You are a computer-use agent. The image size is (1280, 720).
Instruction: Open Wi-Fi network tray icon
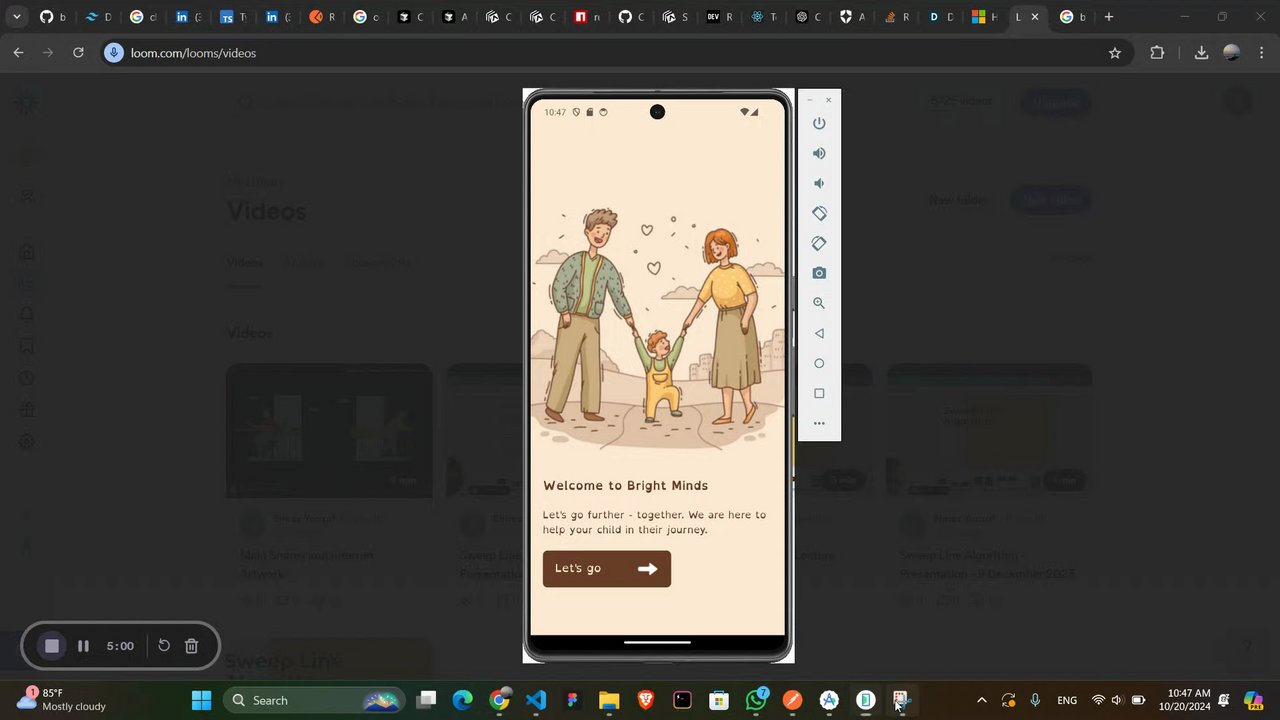click(1098, 700)
